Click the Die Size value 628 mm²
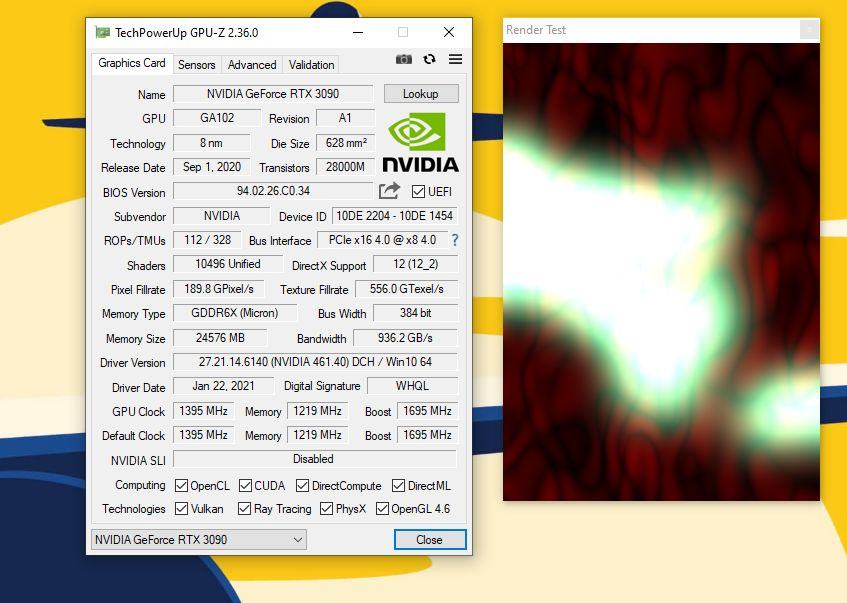This screenshot has height=603, width=847. click(345, 143)
